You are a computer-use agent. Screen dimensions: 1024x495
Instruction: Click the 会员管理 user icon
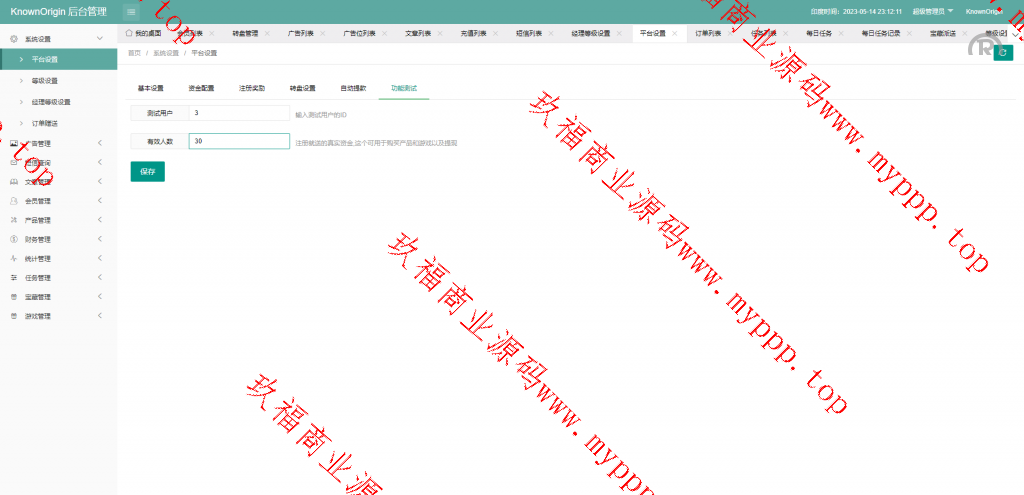tap(14, 201)
